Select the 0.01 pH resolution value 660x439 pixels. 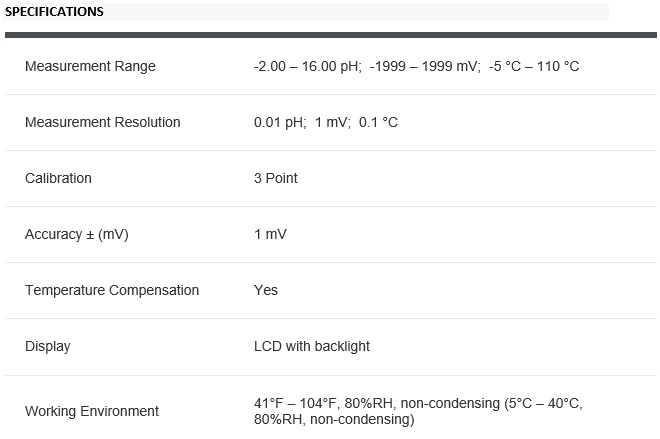click(x=280, y=122)
